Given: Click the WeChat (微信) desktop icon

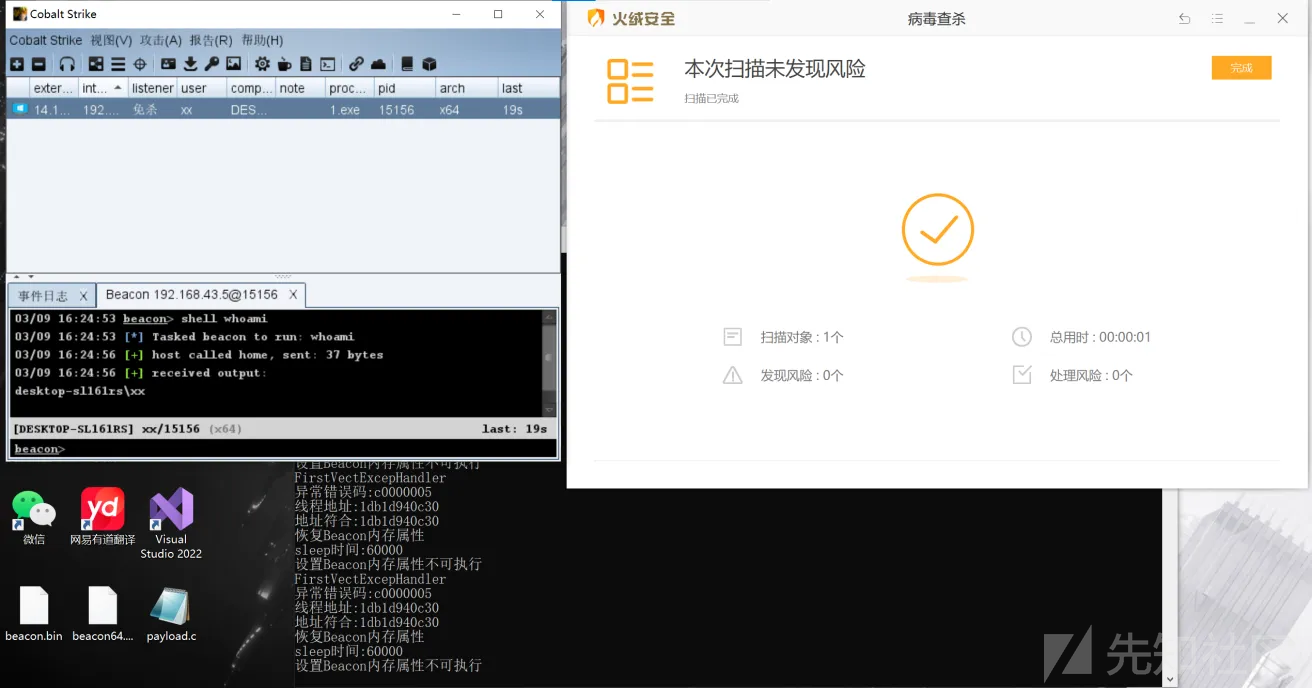Looking at the screenshot, I should (34, 517).
